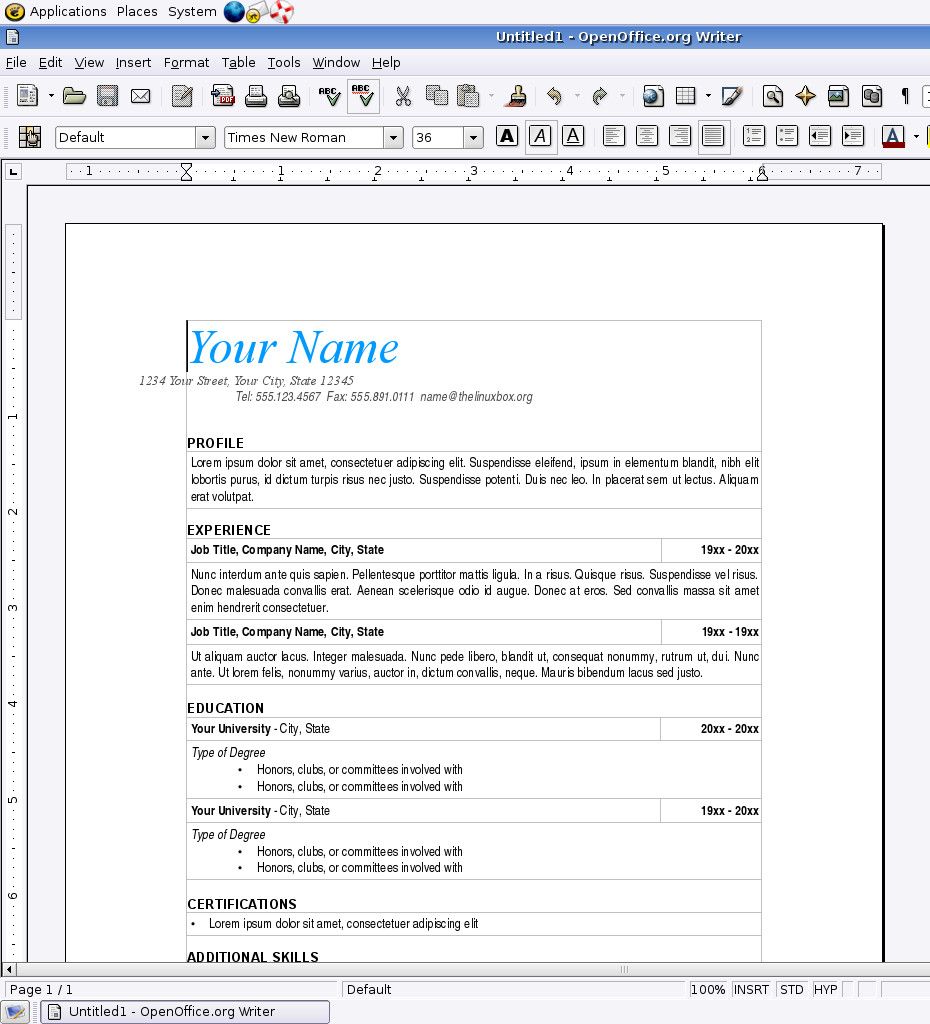Open the Insert menu
The image size is (930, 1024).
coord(133,63)
